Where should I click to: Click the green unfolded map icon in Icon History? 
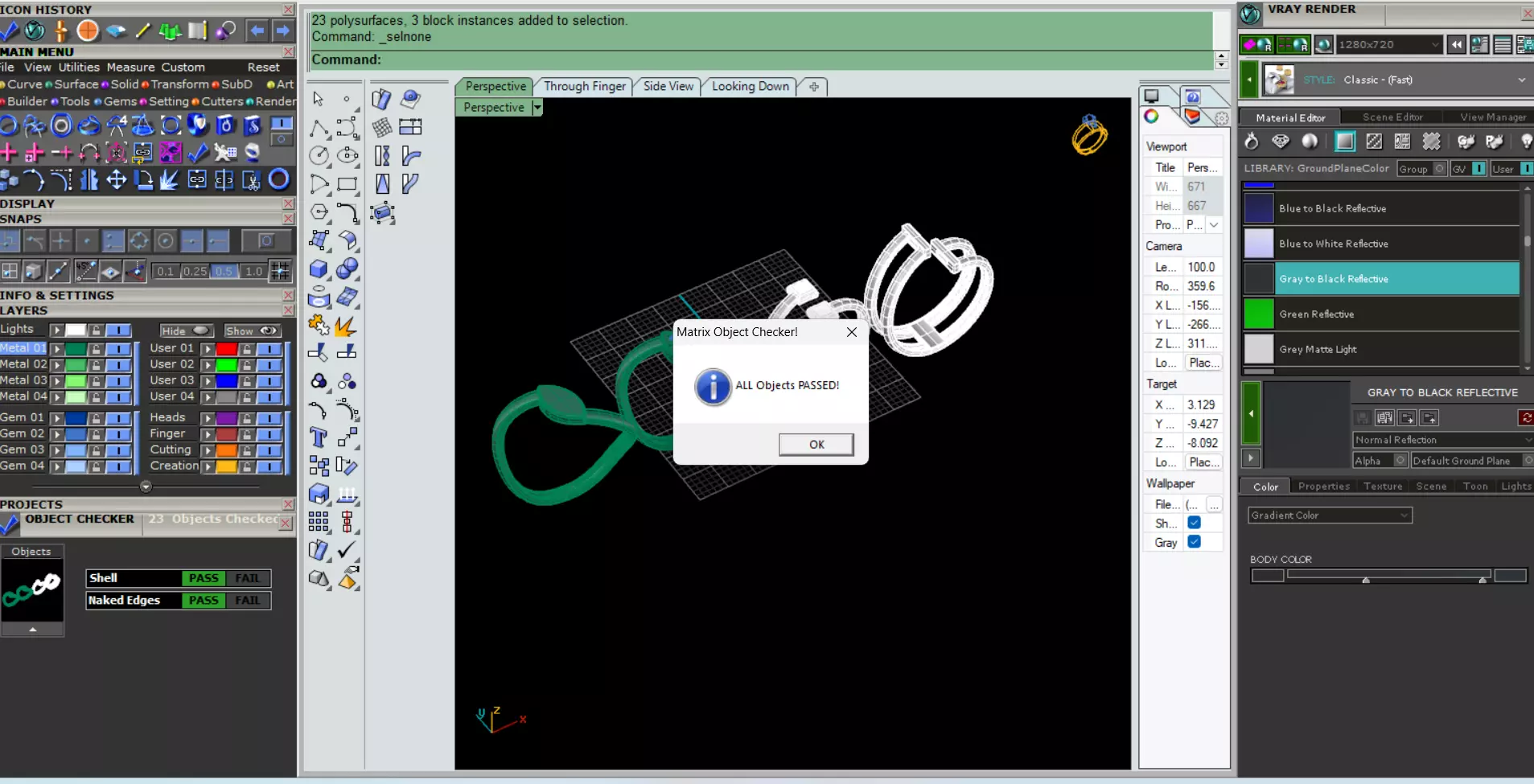[171, 31]
